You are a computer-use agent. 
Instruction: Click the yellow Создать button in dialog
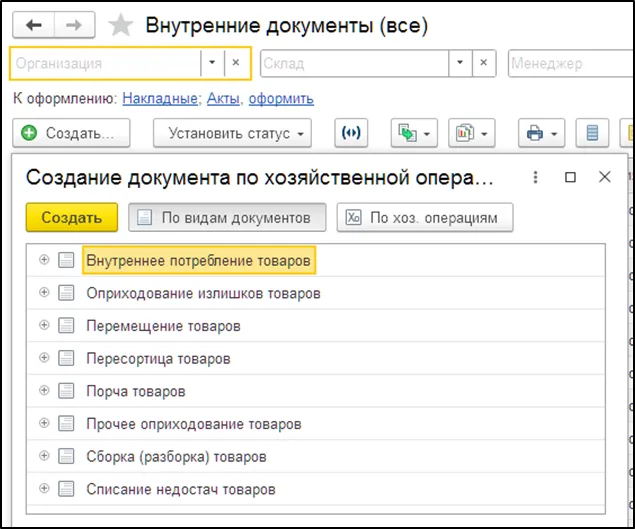click(72, 218)
